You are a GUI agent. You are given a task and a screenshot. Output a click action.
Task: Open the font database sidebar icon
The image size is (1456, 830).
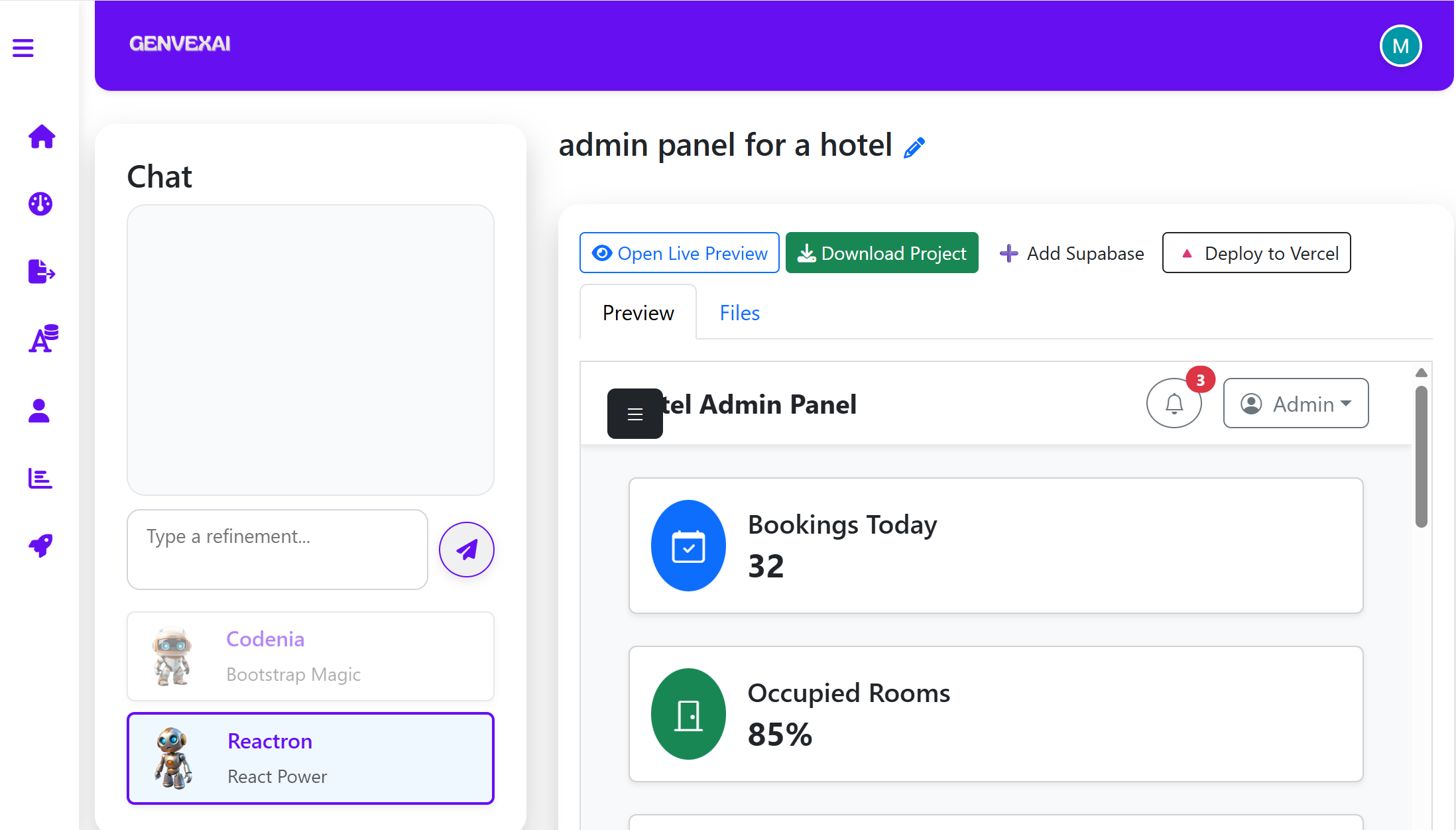pyautogui.click(x=42, y=339)
